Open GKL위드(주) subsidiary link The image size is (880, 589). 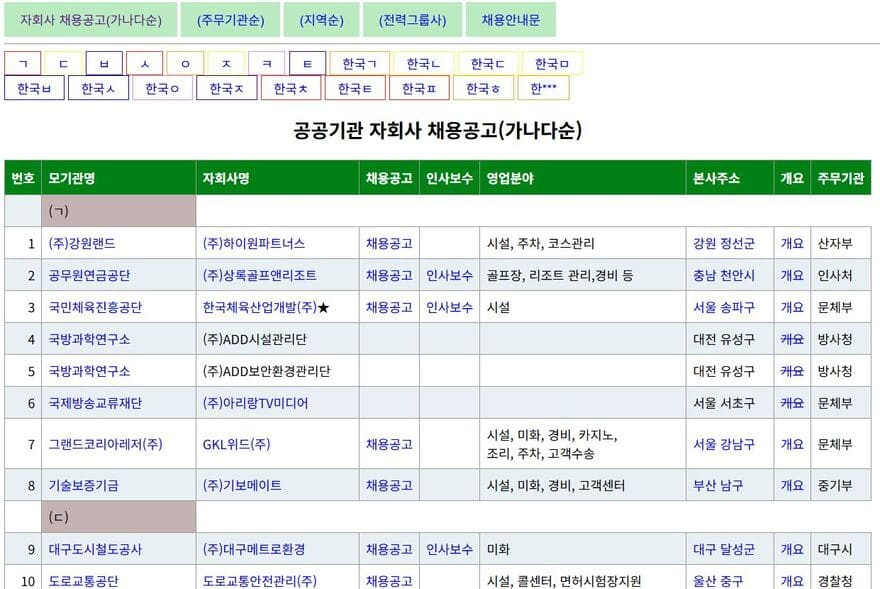[236, 444]
